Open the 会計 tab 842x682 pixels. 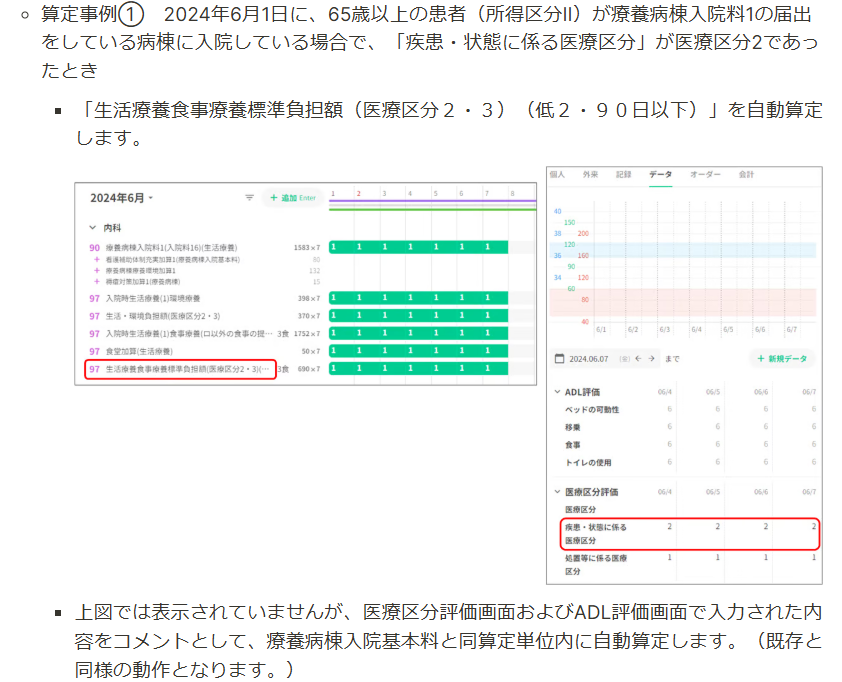746,175
